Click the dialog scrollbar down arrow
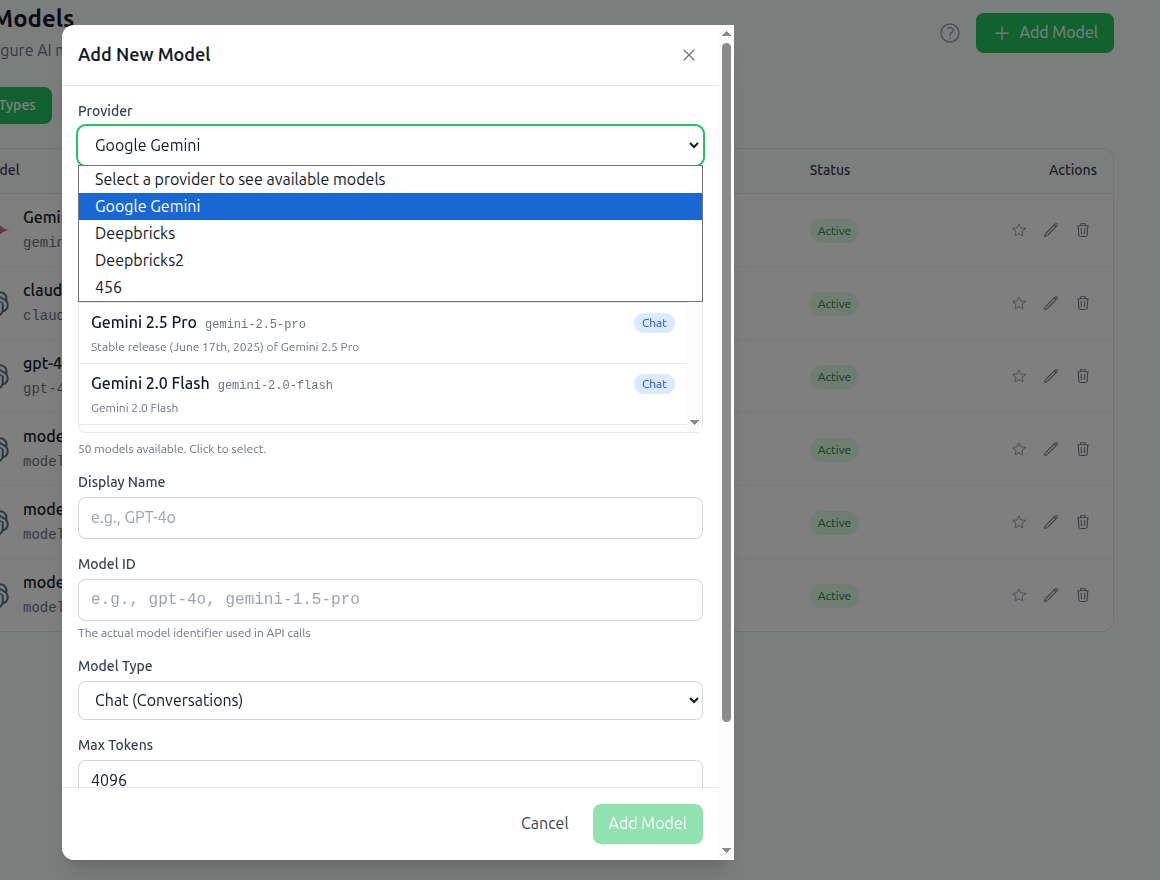The image size is (1160, 880). coord(726,850)
